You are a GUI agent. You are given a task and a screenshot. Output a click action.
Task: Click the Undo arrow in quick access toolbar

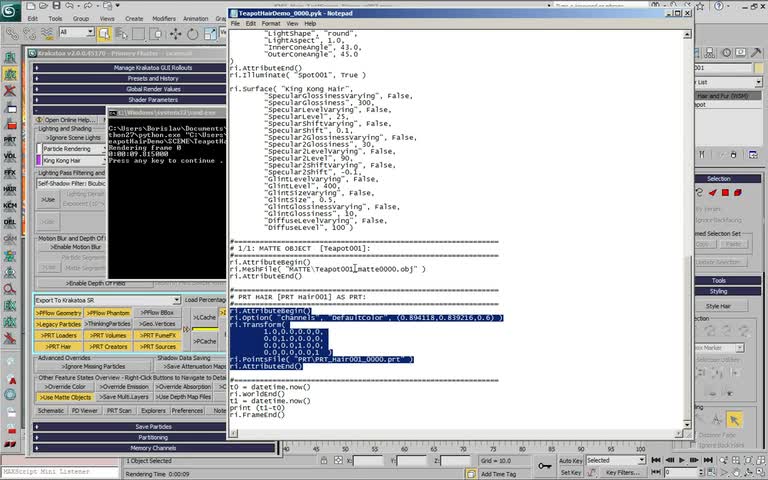70,6
